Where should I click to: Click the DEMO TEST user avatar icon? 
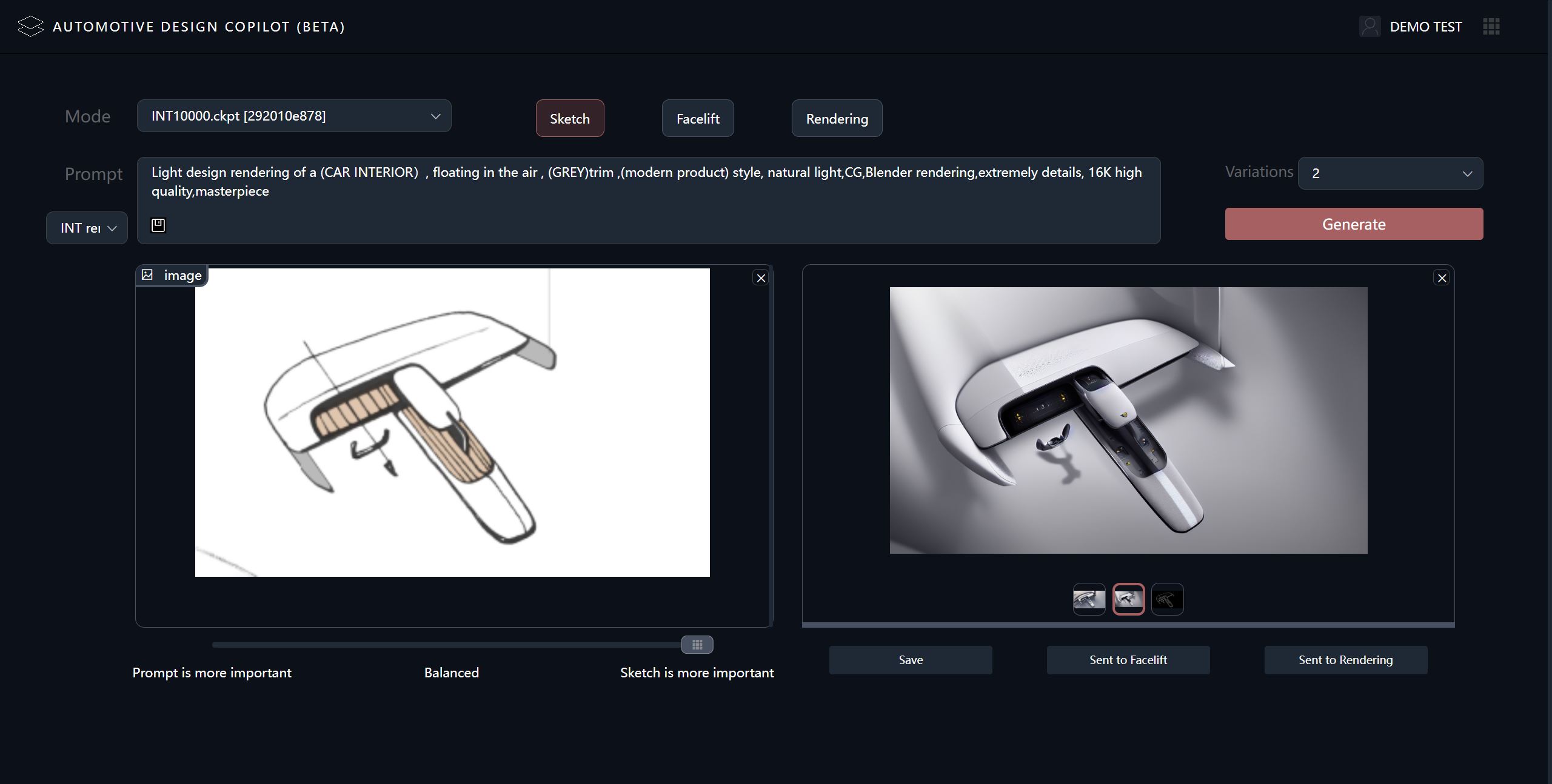(x=1370, y=27)
